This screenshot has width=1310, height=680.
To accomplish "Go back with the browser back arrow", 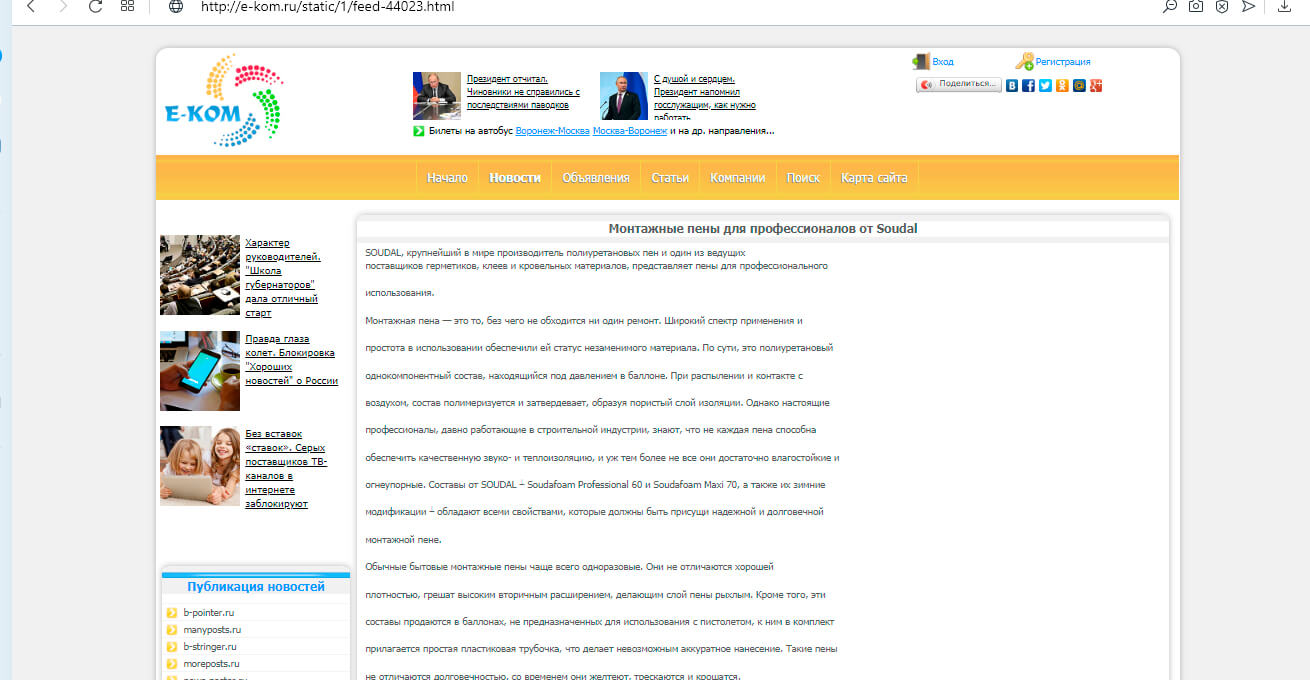I will tap(31, 6).
